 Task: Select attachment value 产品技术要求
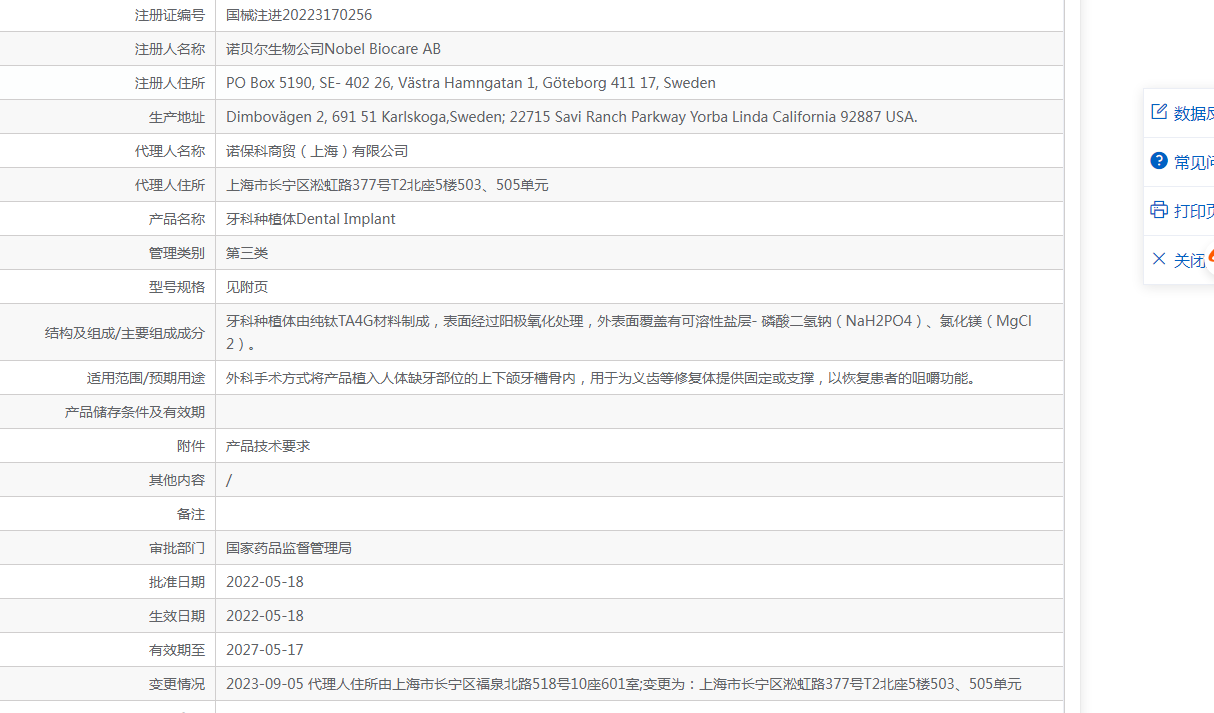tap(268, 446)
